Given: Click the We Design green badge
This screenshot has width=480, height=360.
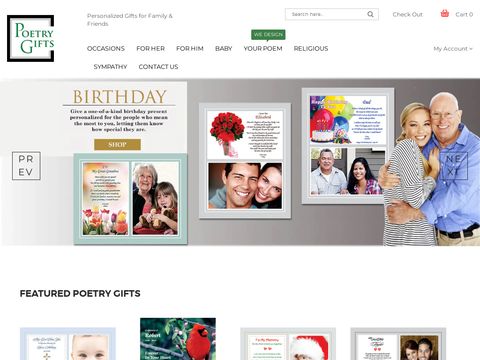Looking at the screenshot, I should click(268, 35).
